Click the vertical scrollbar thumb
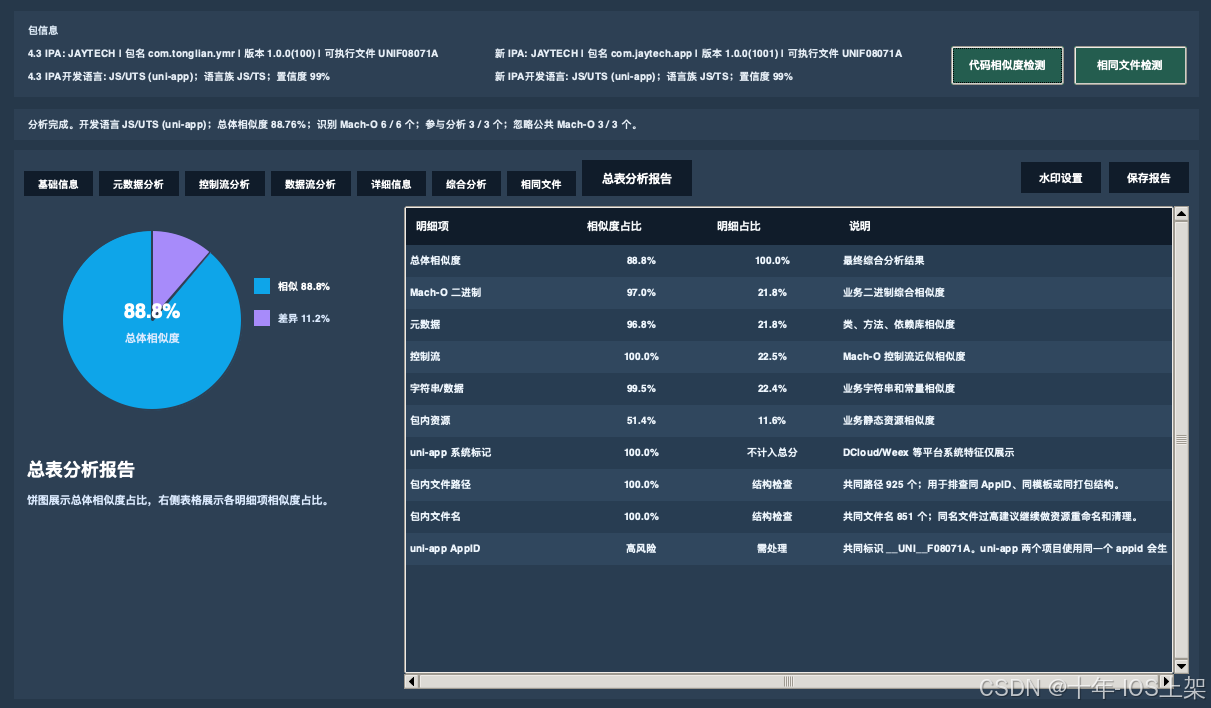The height and width of the screenshot is (708, 1211). pyautogui.click(x=1181, y=439)
